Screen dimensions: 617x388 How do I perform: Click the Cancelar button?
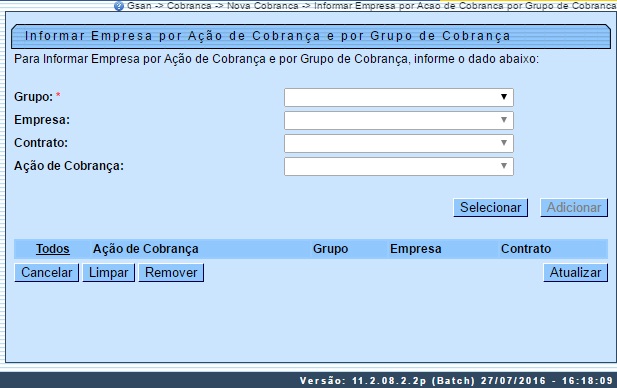(x=46, y=272)
